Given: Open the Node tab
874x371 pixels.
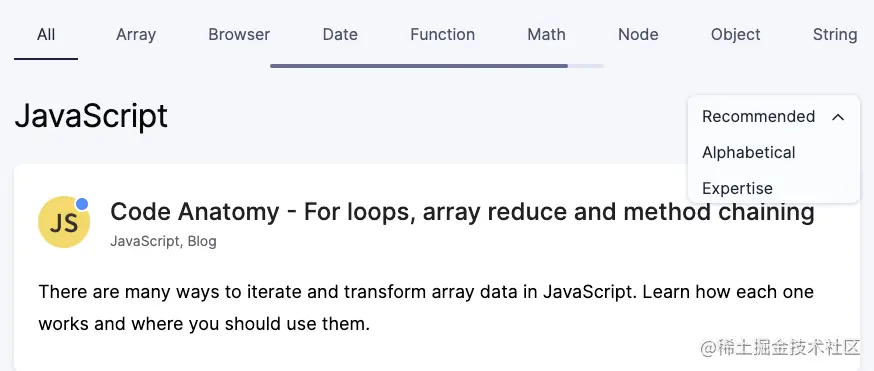Looking at the screenshot, I should pyautogui.click(x=638, y=35).
